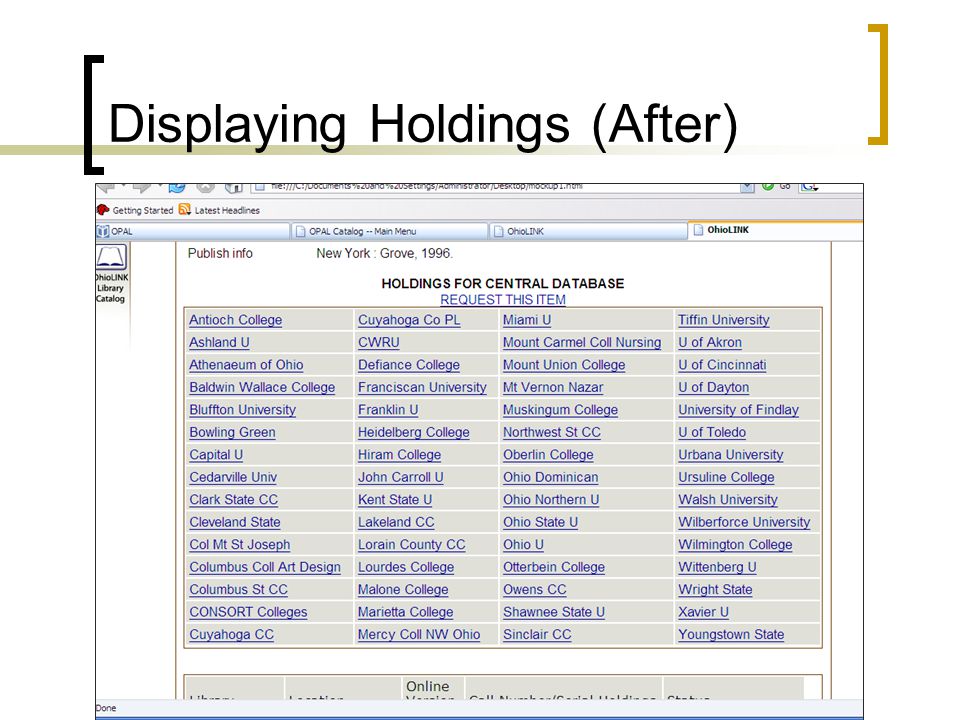Click the Getting Started bookmark icon
The image size is (960, 720).
tap(103, 210)
